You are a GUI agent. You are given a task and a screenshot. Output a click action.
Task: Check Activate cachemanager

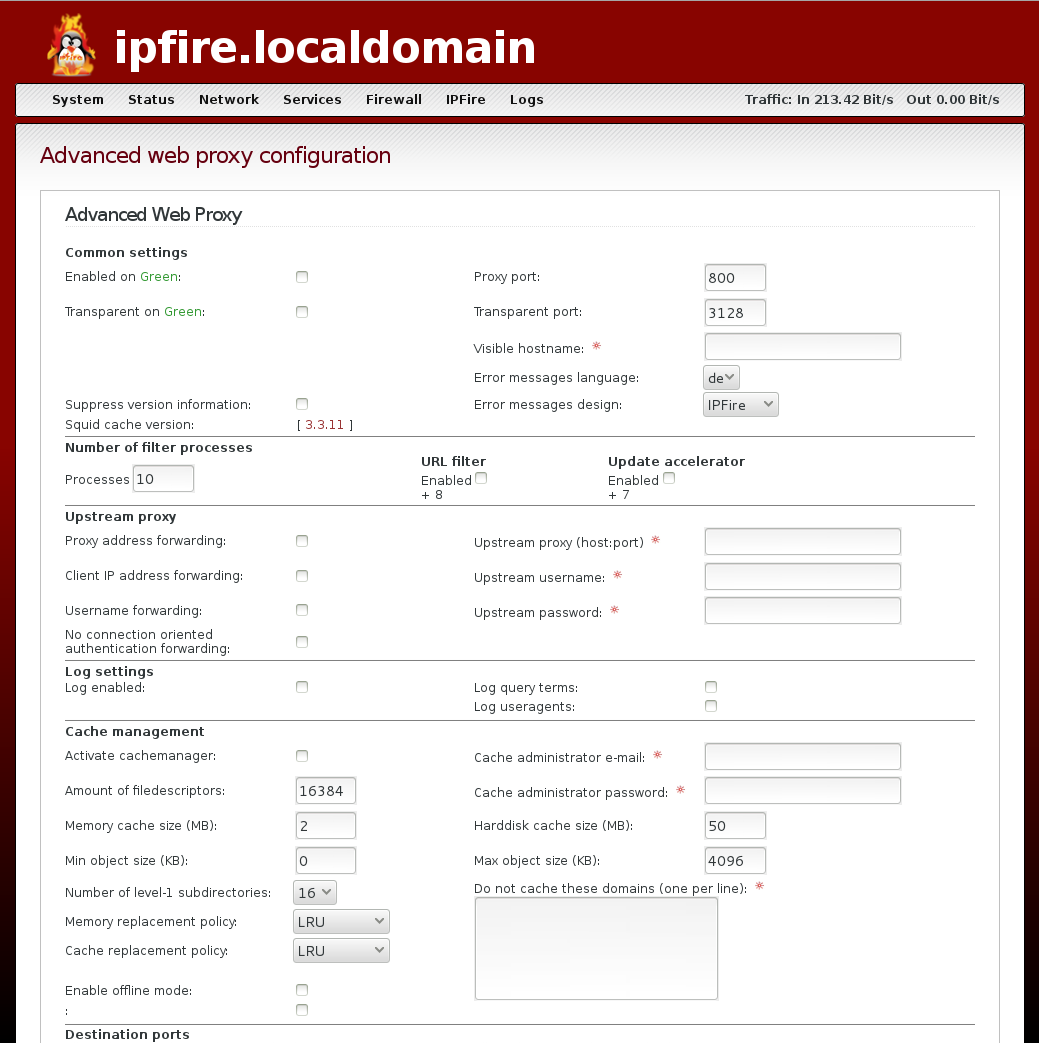[x=302, y=756]
